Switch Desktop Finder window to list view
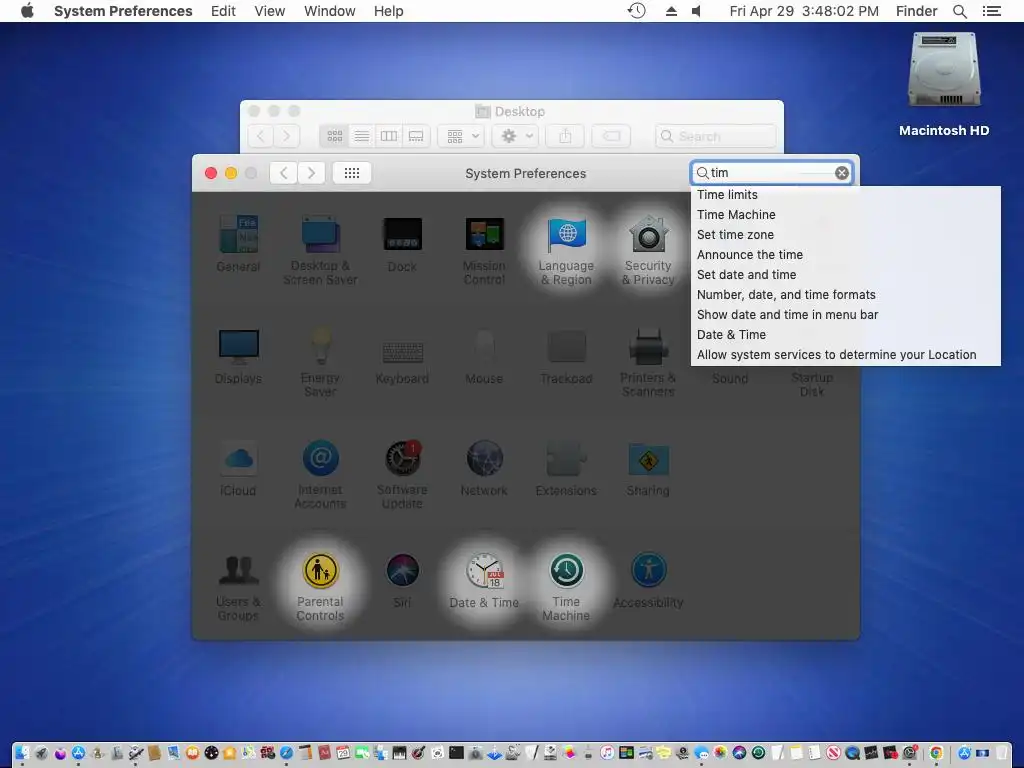This screenshot has height=768, width=1024. (361, 136)
